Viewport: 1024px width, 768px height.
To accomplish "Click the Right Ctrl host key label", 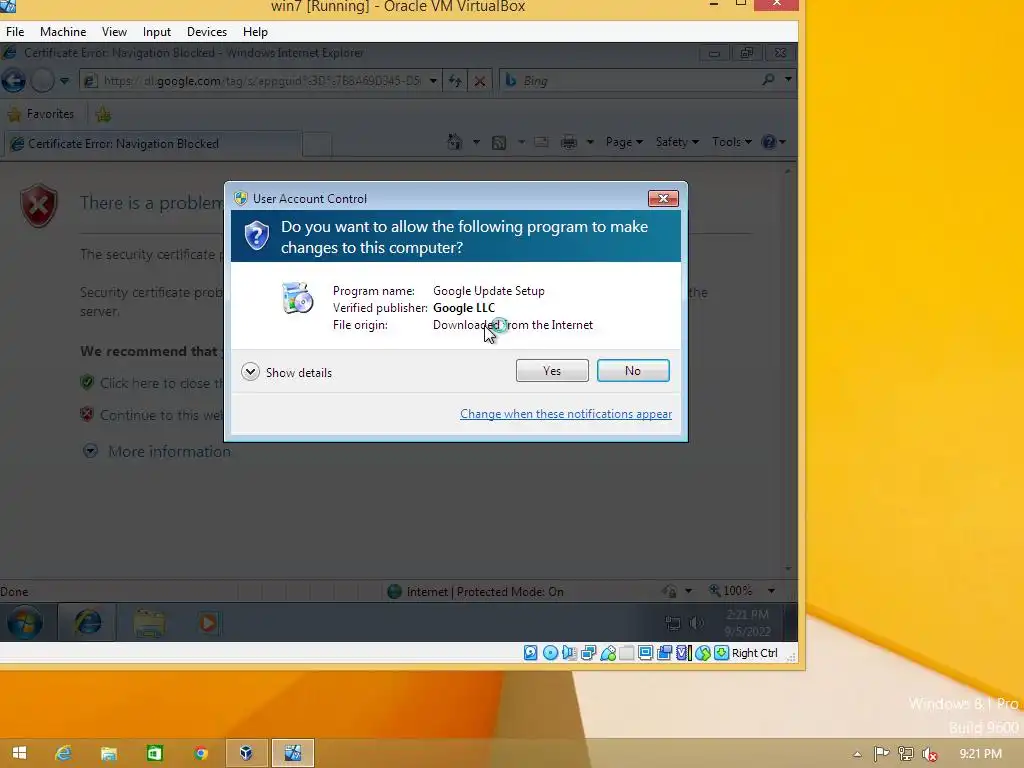I will click(754, 652).
